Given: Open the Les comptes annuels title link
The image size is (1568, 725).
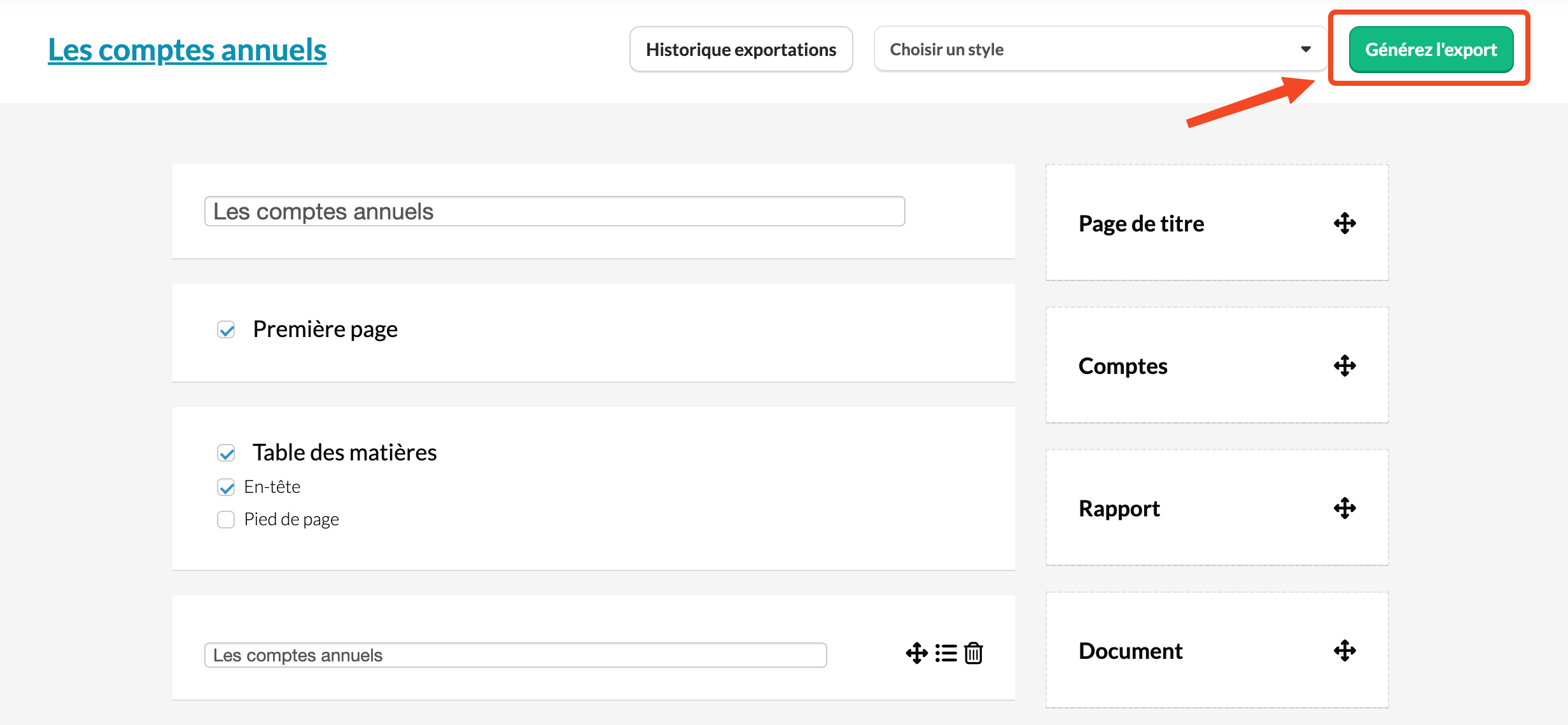Looking at the screenshot, I should (x=187, y=50).
